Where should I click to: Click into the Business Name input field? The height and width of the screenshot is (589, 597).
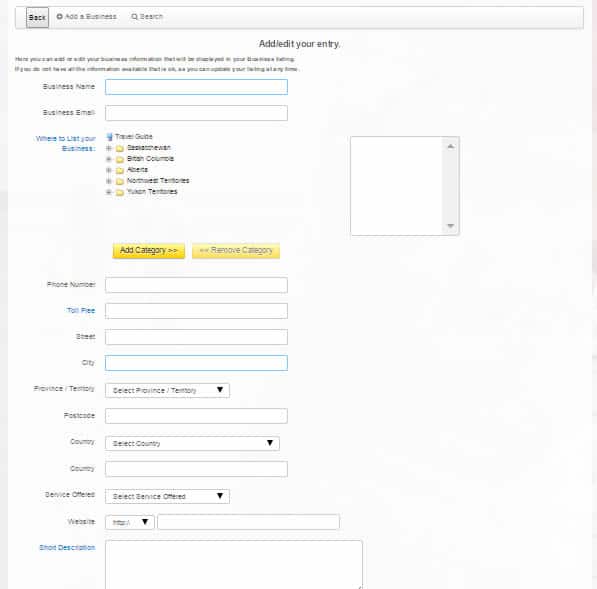click(x=196, y=87)
